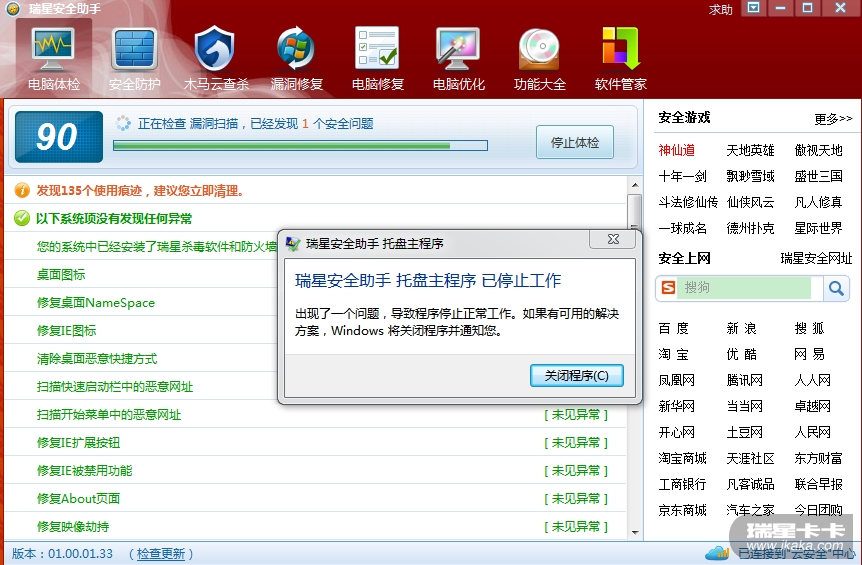Open the 人人网 site link

click(812, 380)
